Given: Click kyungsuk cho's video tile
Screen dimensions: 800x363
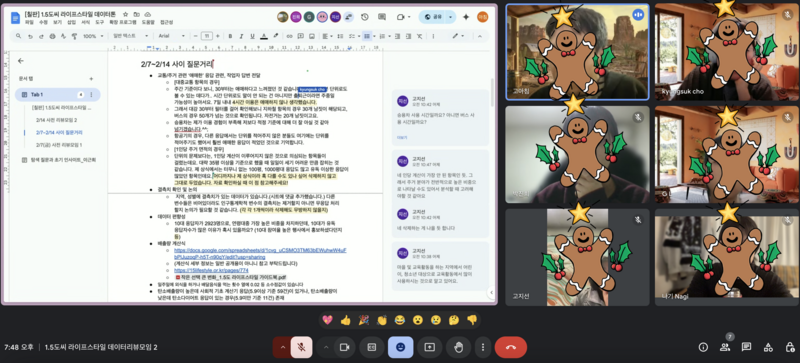Looking at the screenshot, I should pos(727,52).
